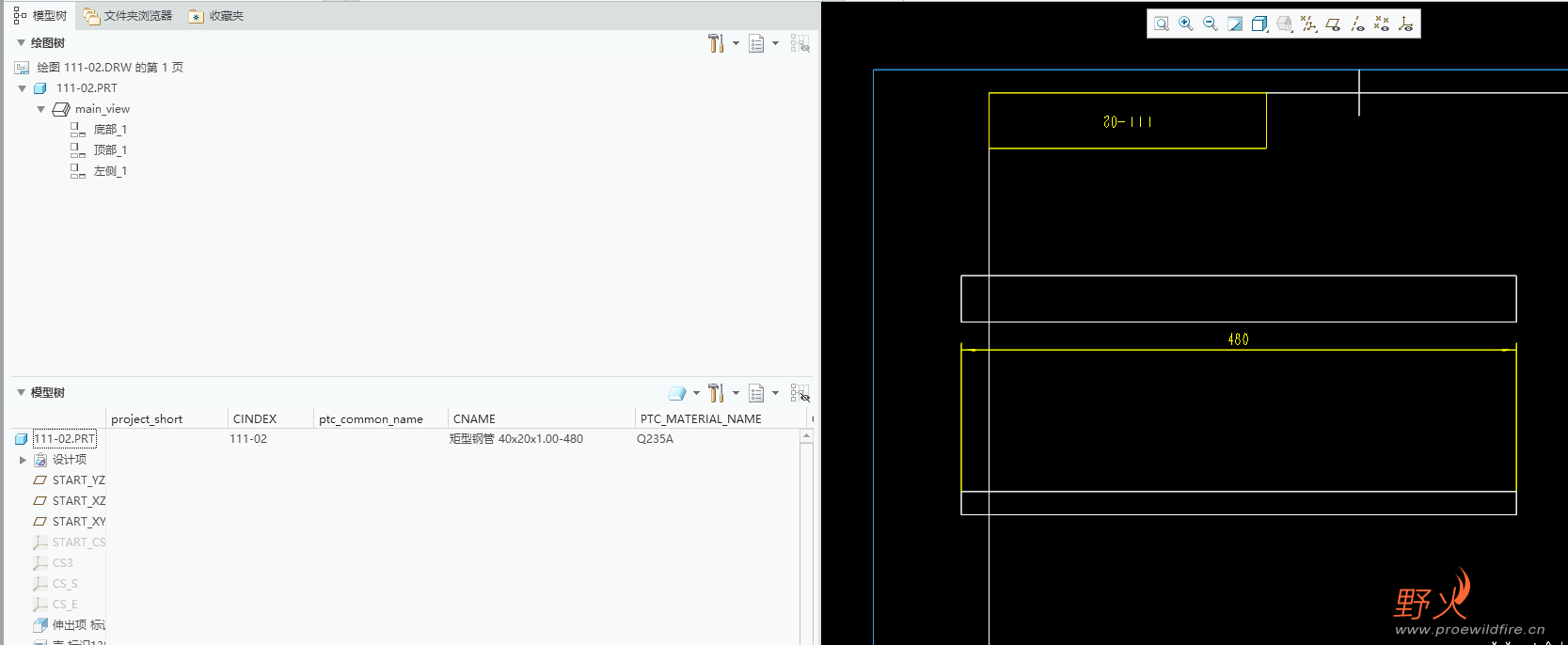
Task: Collapse the main_view node
Action: (x=41, y=109)
